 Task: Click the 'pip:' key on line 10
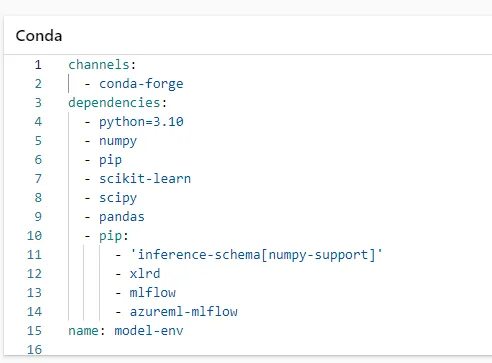point(114,236)
